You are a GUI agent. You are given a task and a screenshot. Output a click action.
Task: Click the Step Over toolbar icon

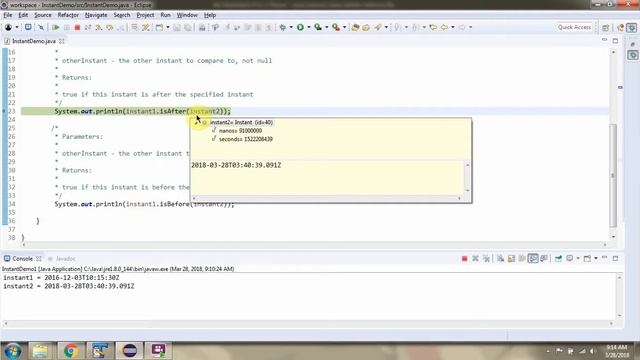click(109, 27)
